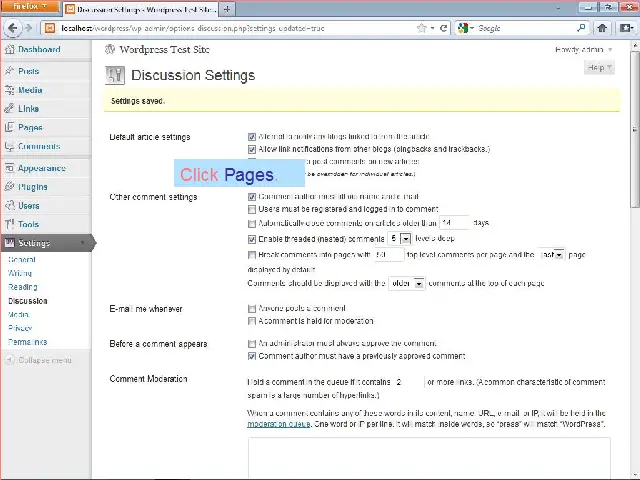Select the Discussion Settings browser tab

pyautogui.click(x=141, y=9)
